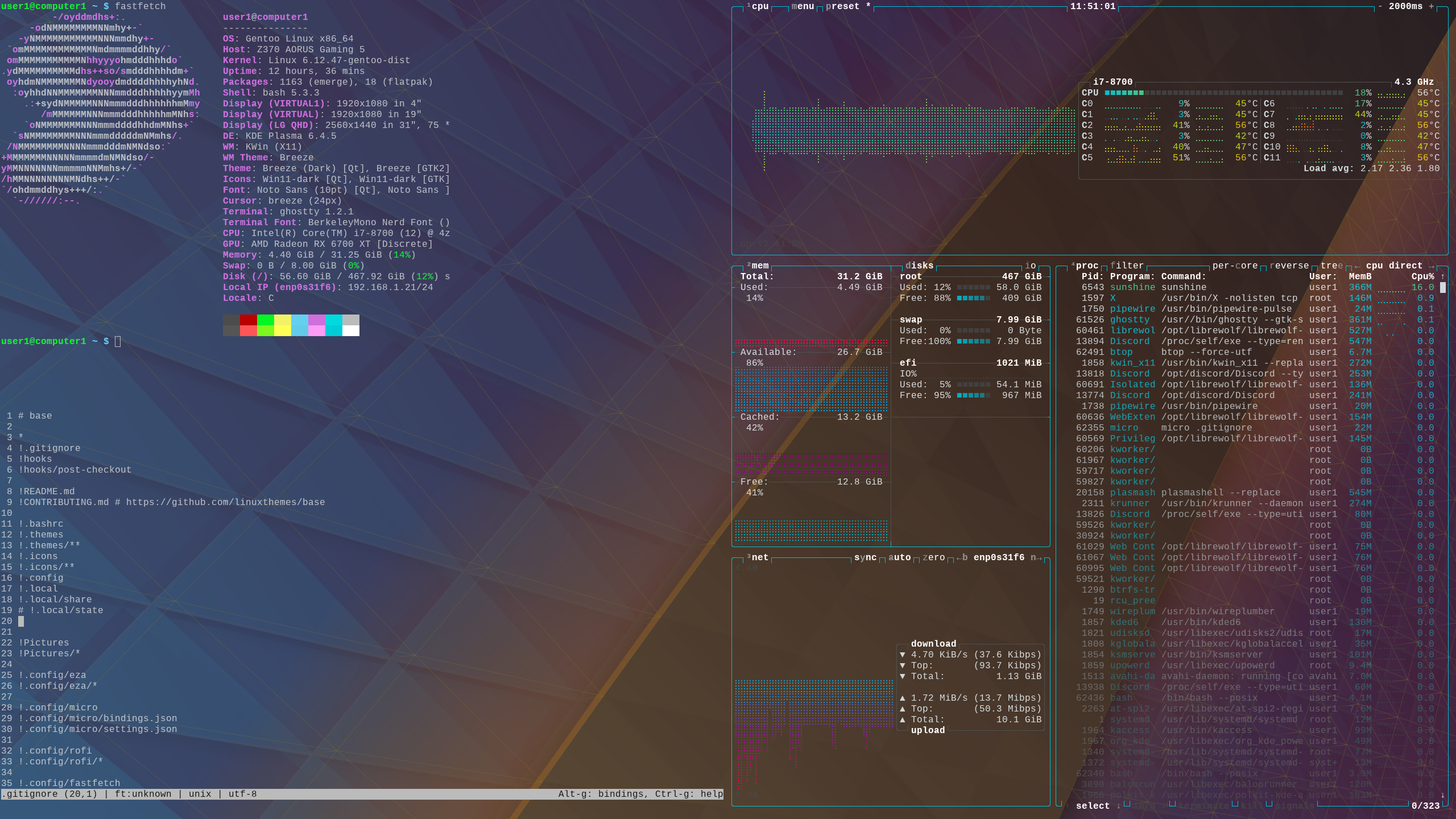Image resolution: width=1456 pixels, height=819 pixels.
Task: Click left arrow before cpu direct sorting
Action: coord(1358,266)
